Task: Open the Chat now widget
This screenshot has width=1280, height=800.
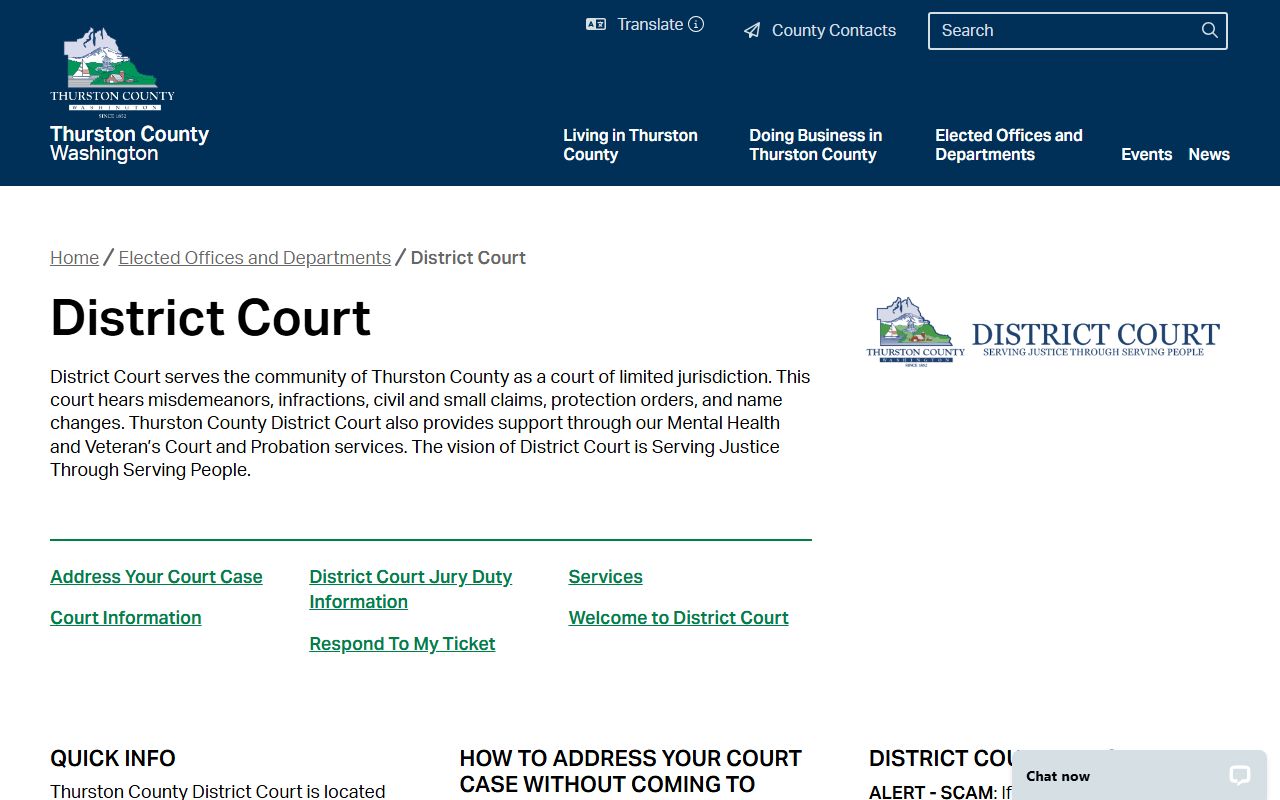Action: 1139,775
